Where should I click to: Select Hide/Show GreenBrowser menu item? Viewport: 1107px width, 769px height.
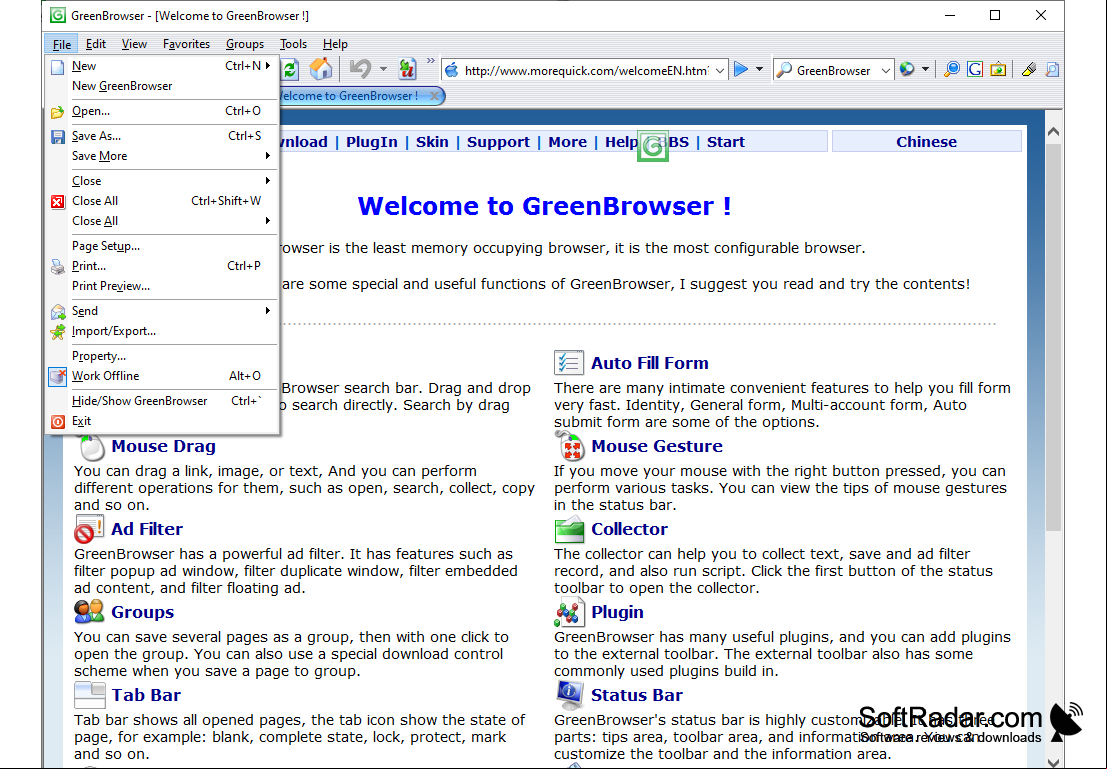coord(162,400)
